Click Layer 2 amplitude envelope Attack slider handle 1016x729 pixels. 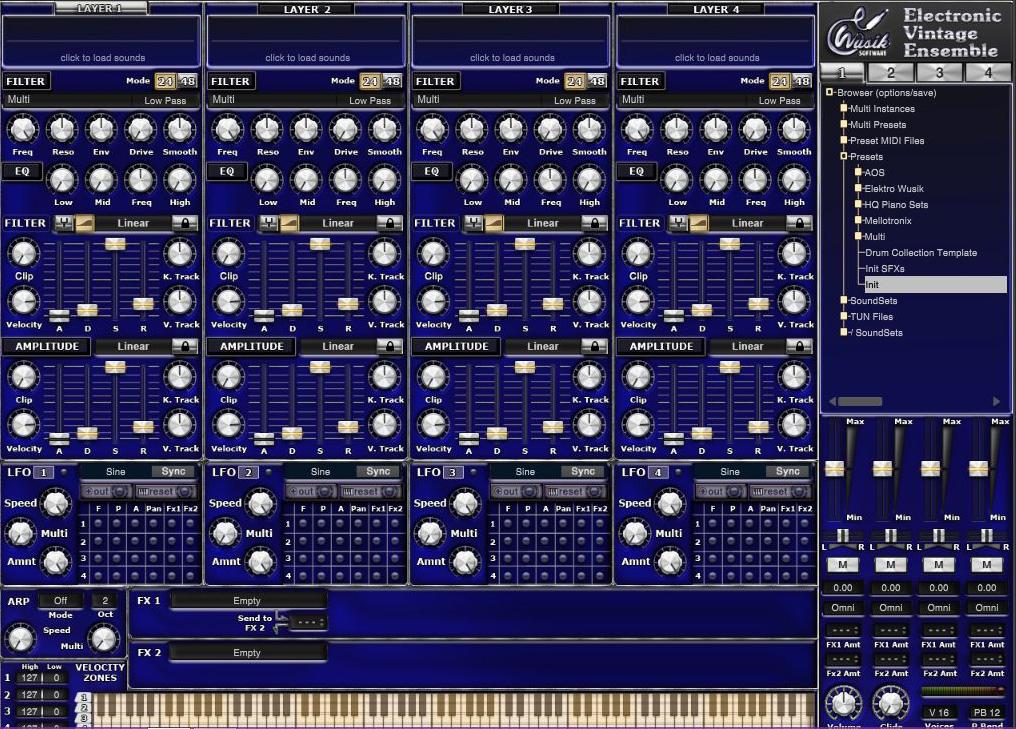click(264, 438)
